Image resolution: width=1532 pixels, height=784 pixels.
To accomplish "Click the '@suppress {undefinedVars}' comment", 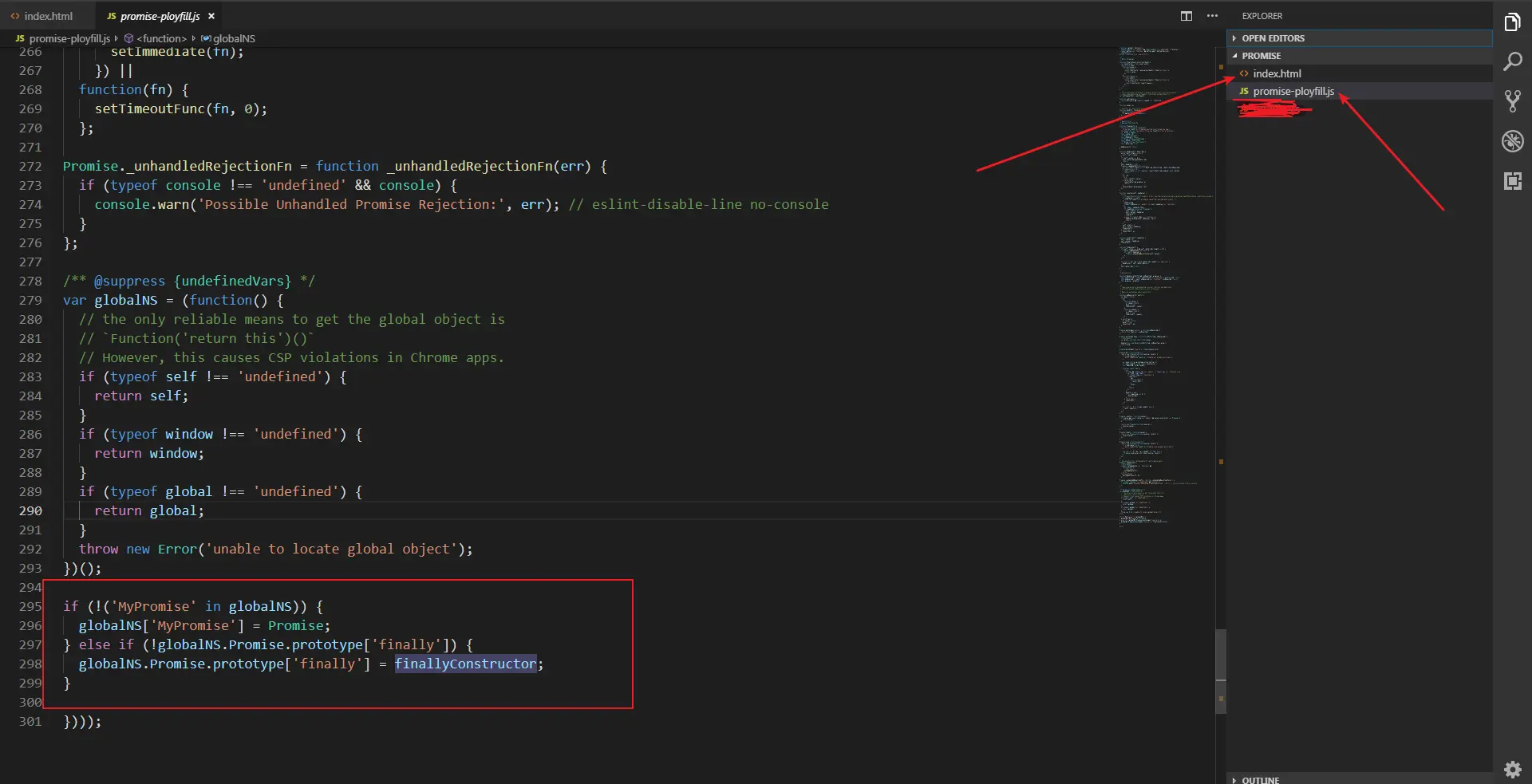I will (189, 281).
